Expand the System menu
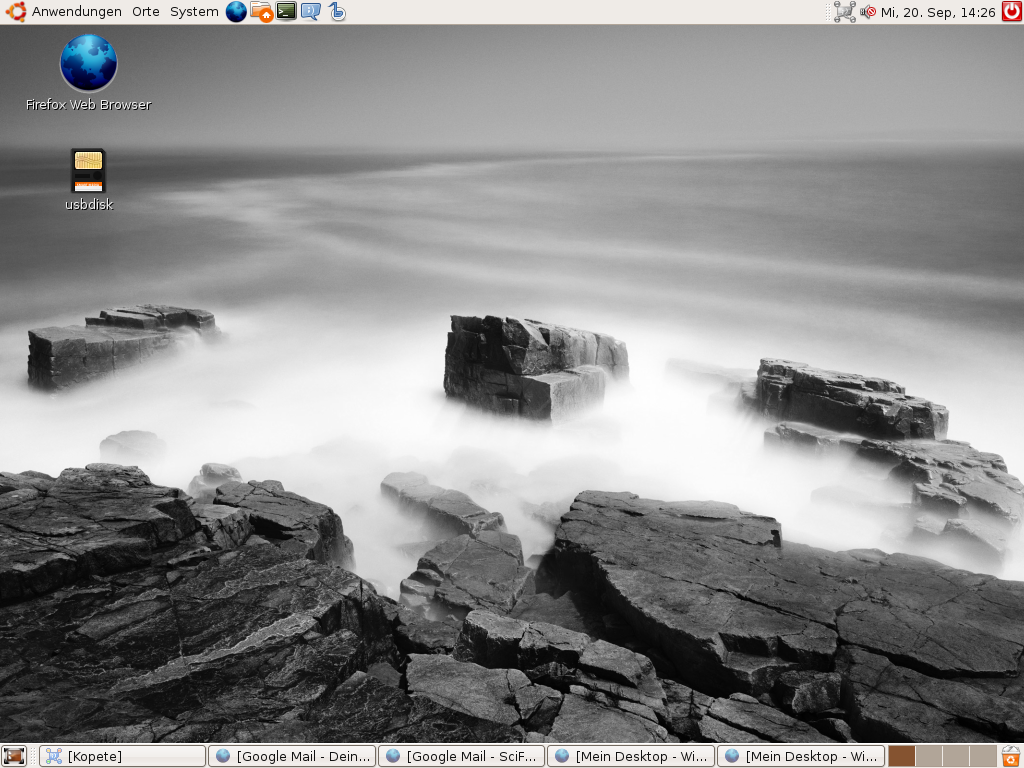 tap(194, 12)
